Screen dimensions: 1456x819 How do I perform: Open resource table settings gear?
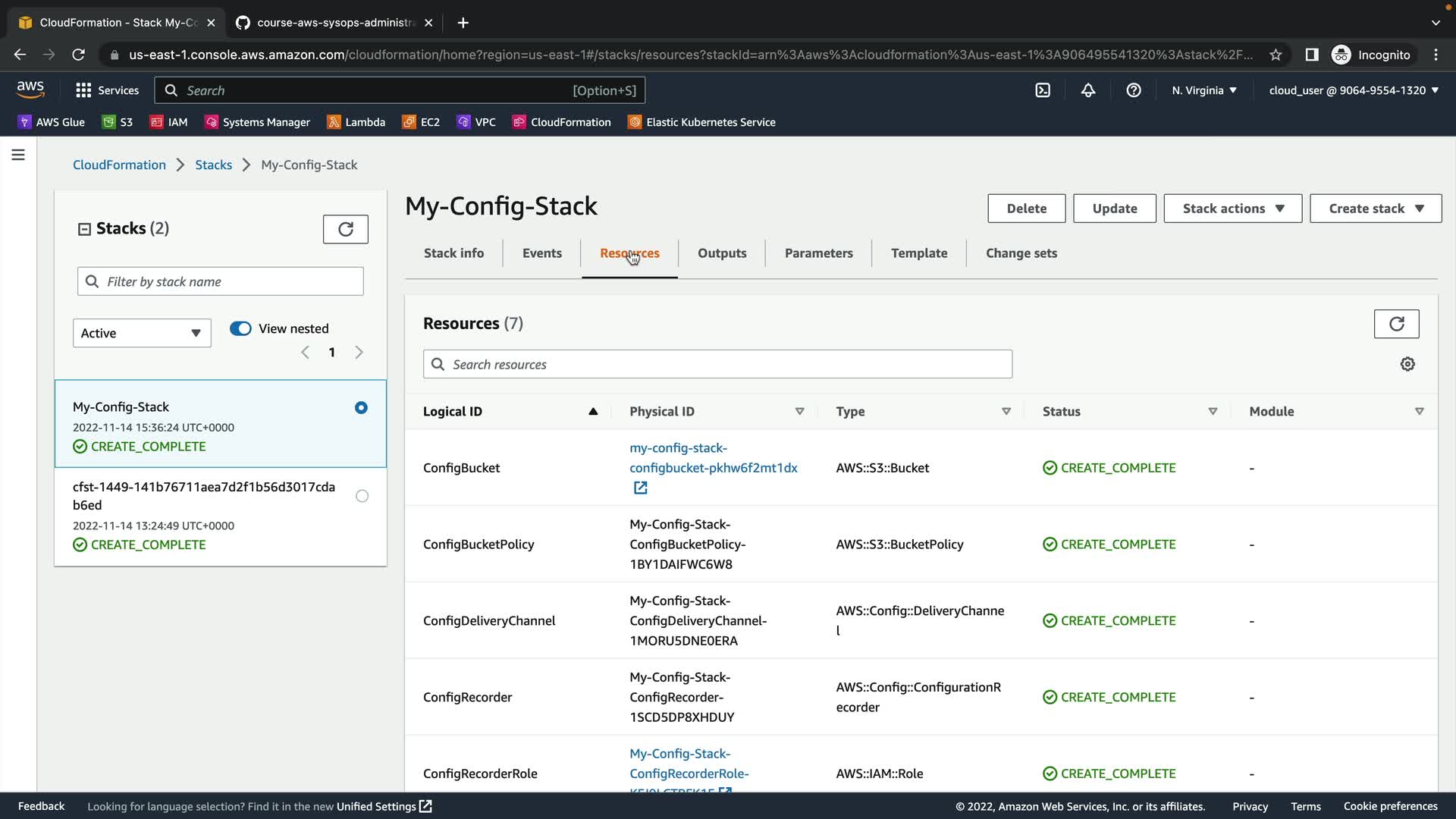click(1407, 365)
